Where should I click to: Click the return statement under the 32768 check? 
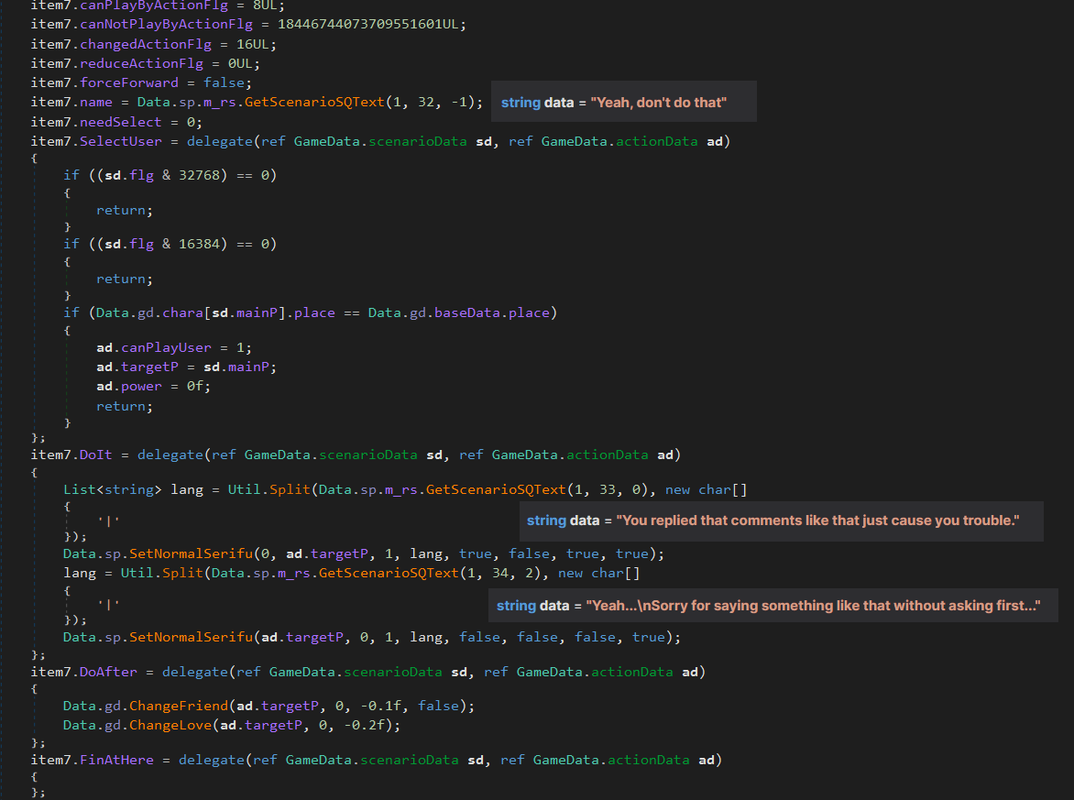[x=125, y=210]
